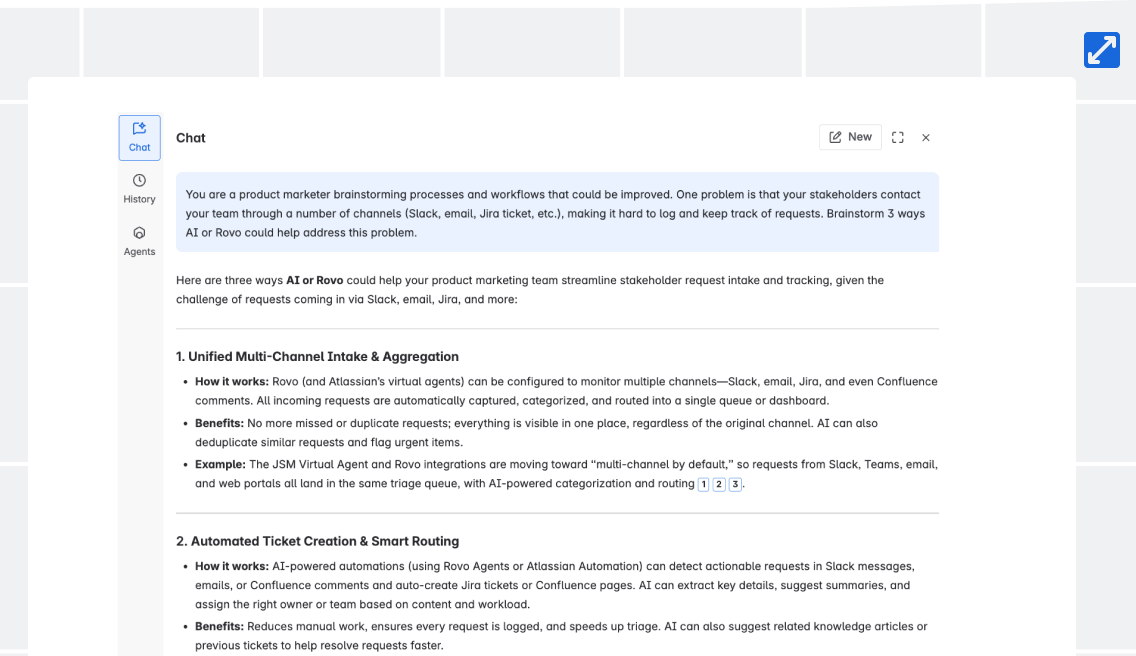Click the user prompt message bubble

(557, 212)
